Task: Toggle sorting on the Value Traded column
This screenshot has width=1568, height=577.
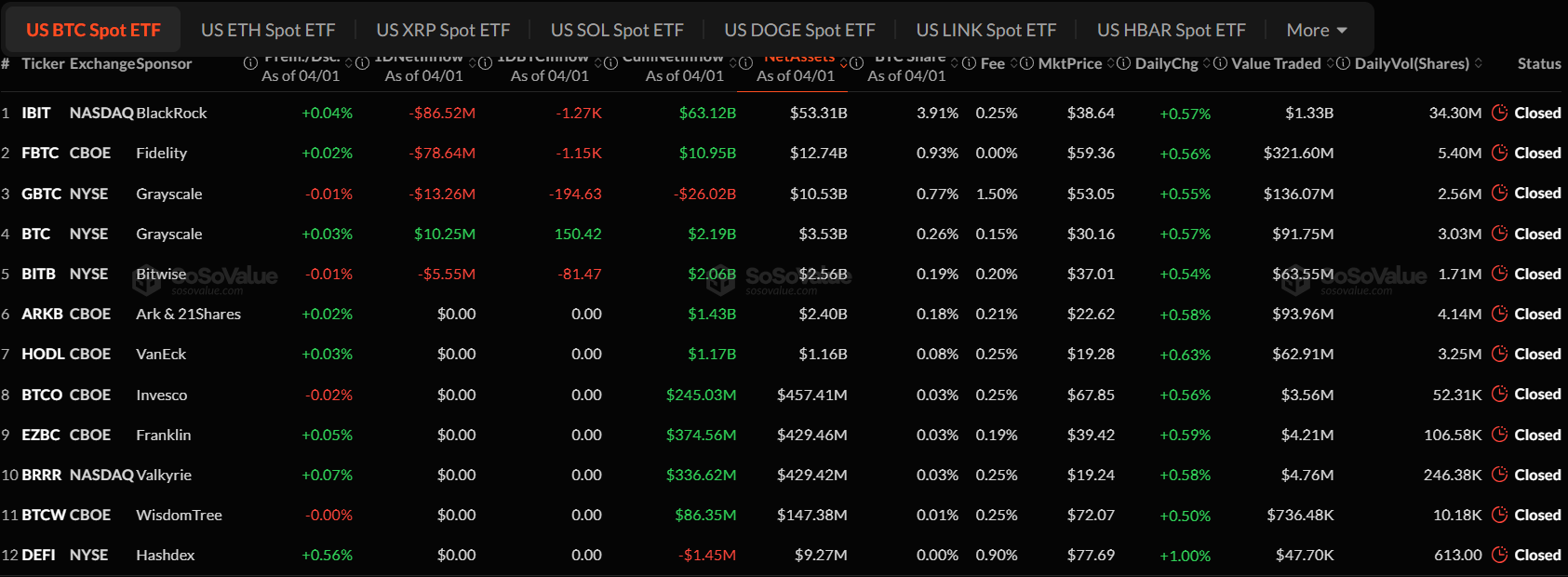Action: click(x=1329, y=63)
